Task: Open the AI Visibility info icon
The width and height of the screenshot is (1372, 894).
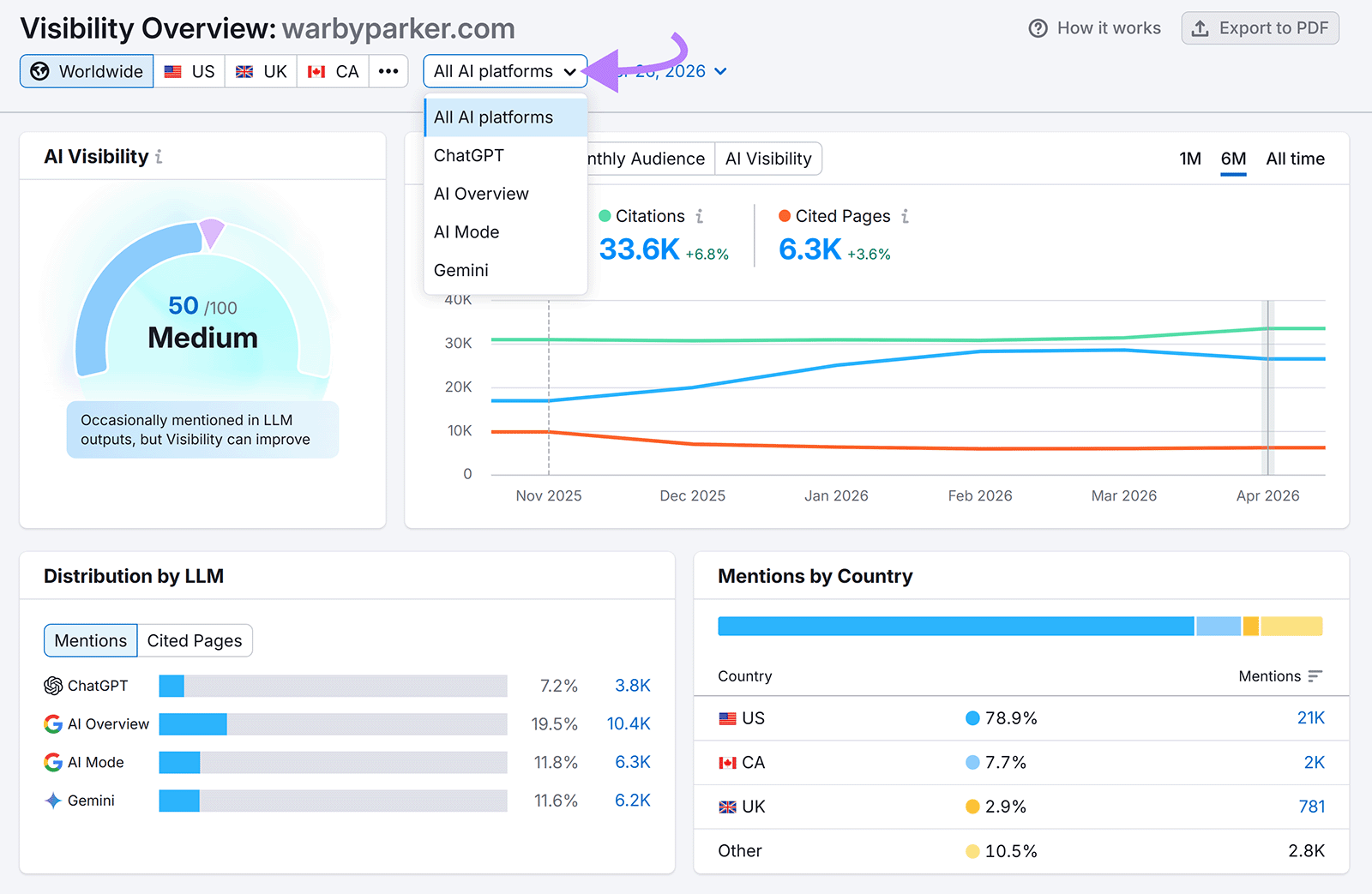Action: (159, 157)
